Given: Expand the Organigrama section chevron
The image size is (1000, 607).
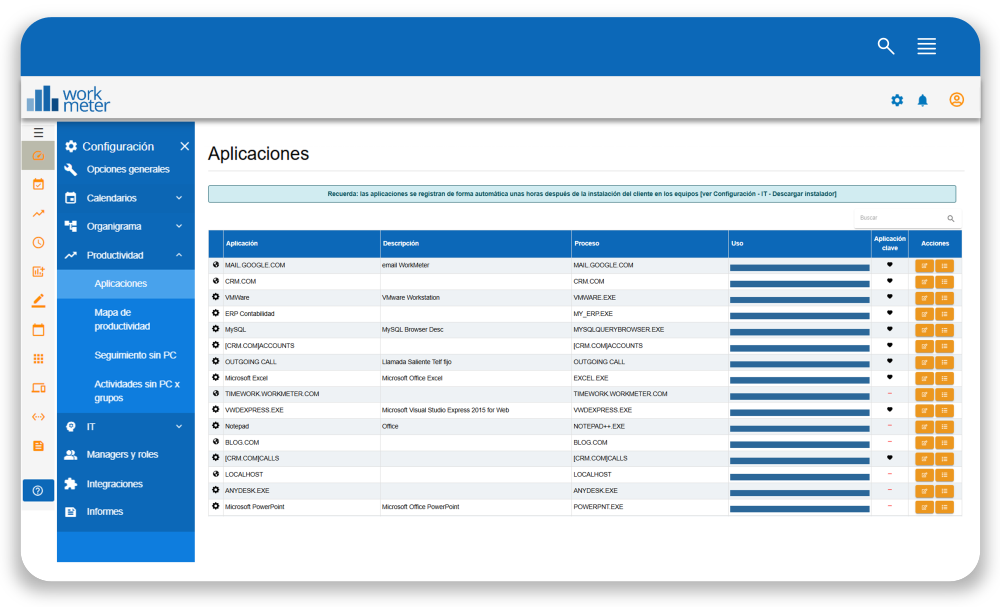Looking at the screenshot, I should pyautogui.click(x=179, y=226).
